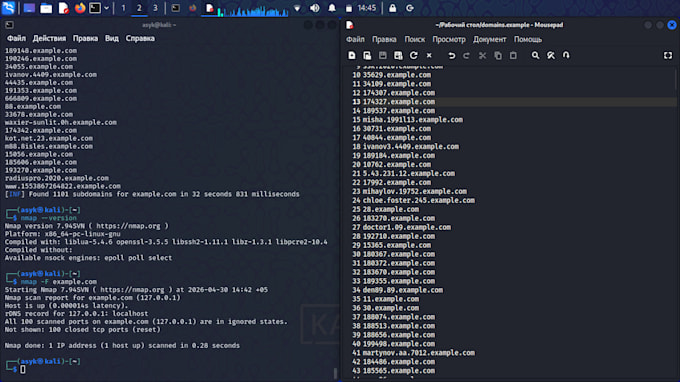This screenshot has width=680, height=382.
Task: Open terminal Вид menu
Action: point(111,38)
